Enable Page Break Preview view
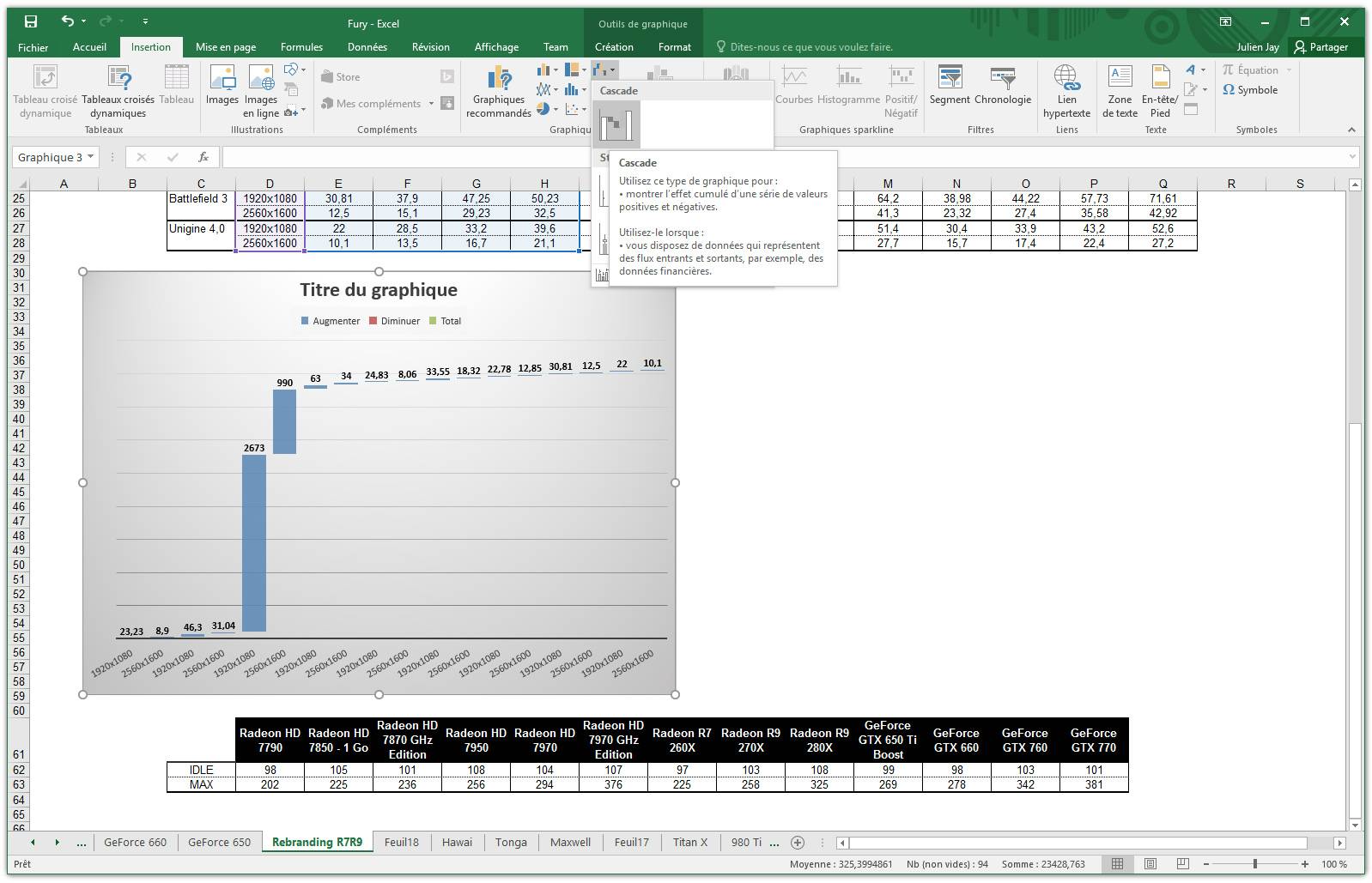1372x883 pixels. [x=1183, y=864]
